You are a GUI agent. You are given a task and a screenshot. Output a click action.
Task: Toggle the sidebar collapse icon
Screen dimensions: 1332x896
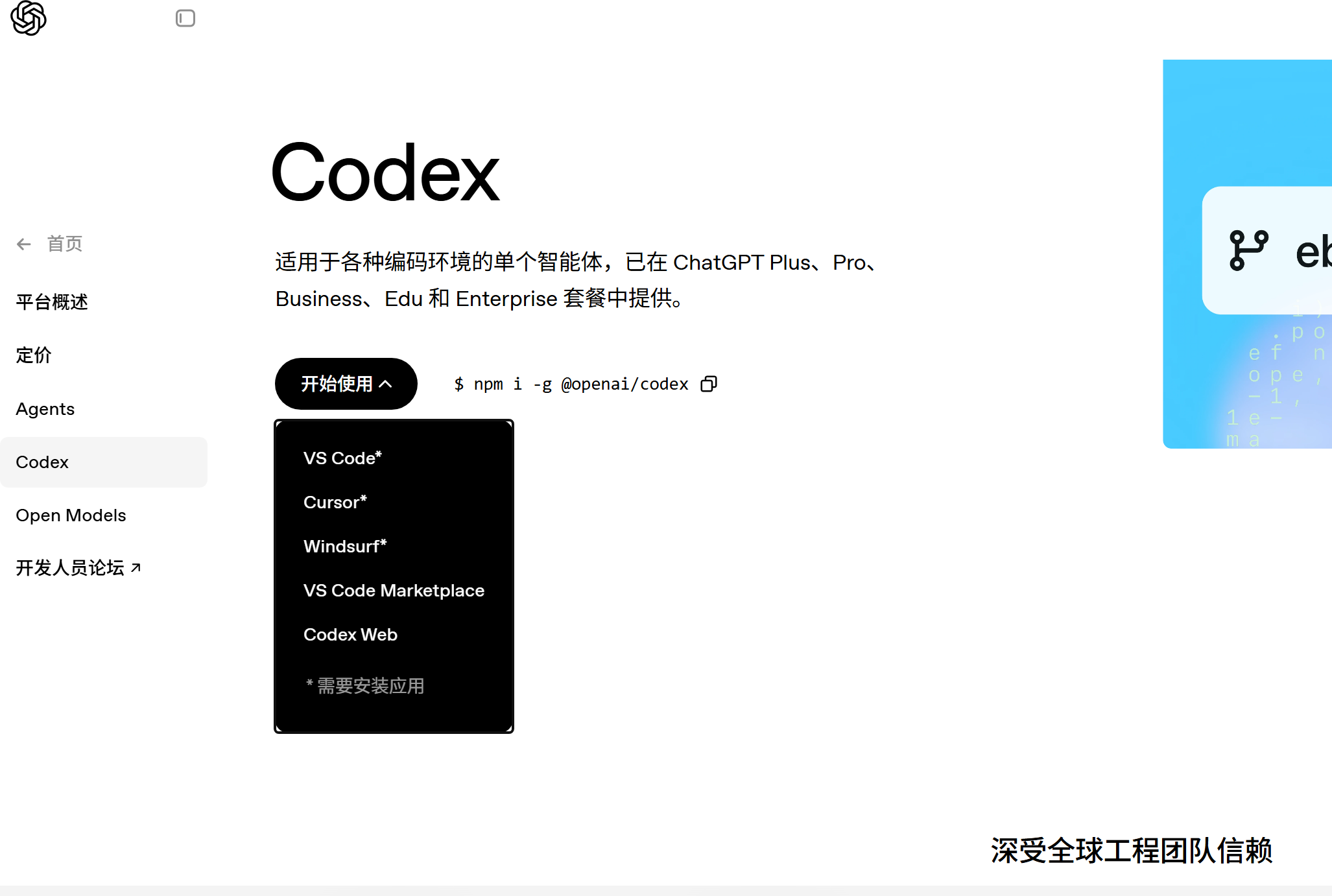pyautogui.click(x=185, y=18)
